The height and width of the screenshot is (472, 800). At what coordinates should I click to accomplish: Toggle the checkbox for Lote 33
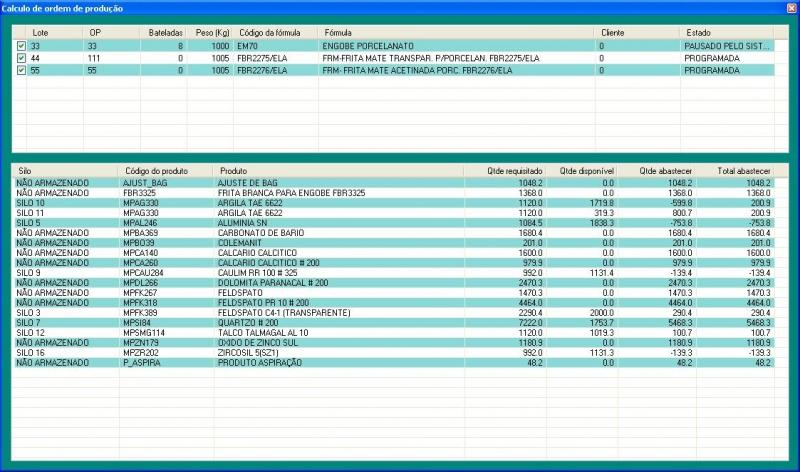click(x=21, y=46)
